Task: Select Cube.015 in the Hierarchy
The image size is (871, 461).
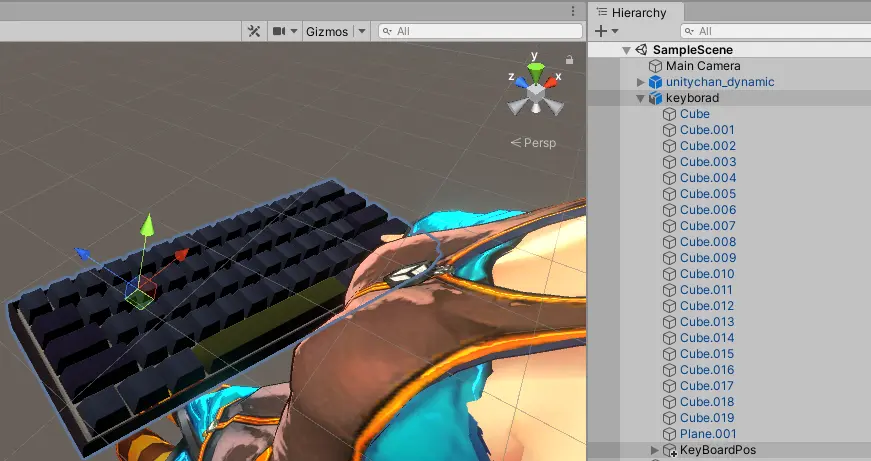Action: [707, 354]
